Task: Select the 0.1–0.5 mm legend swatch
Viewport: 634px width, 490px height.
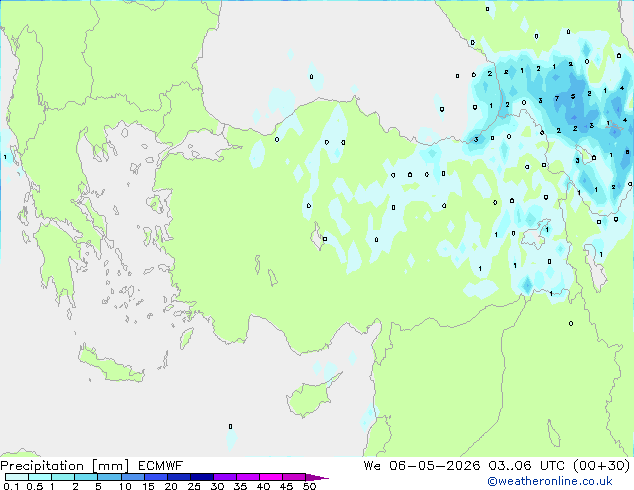Action: pyautogui.click(x=17, y=477)
